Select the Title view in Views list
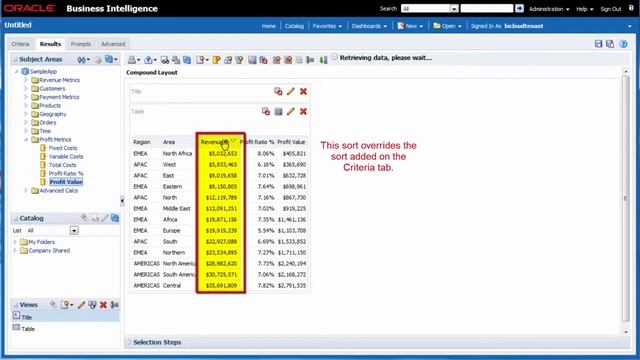 coord(27,317)
